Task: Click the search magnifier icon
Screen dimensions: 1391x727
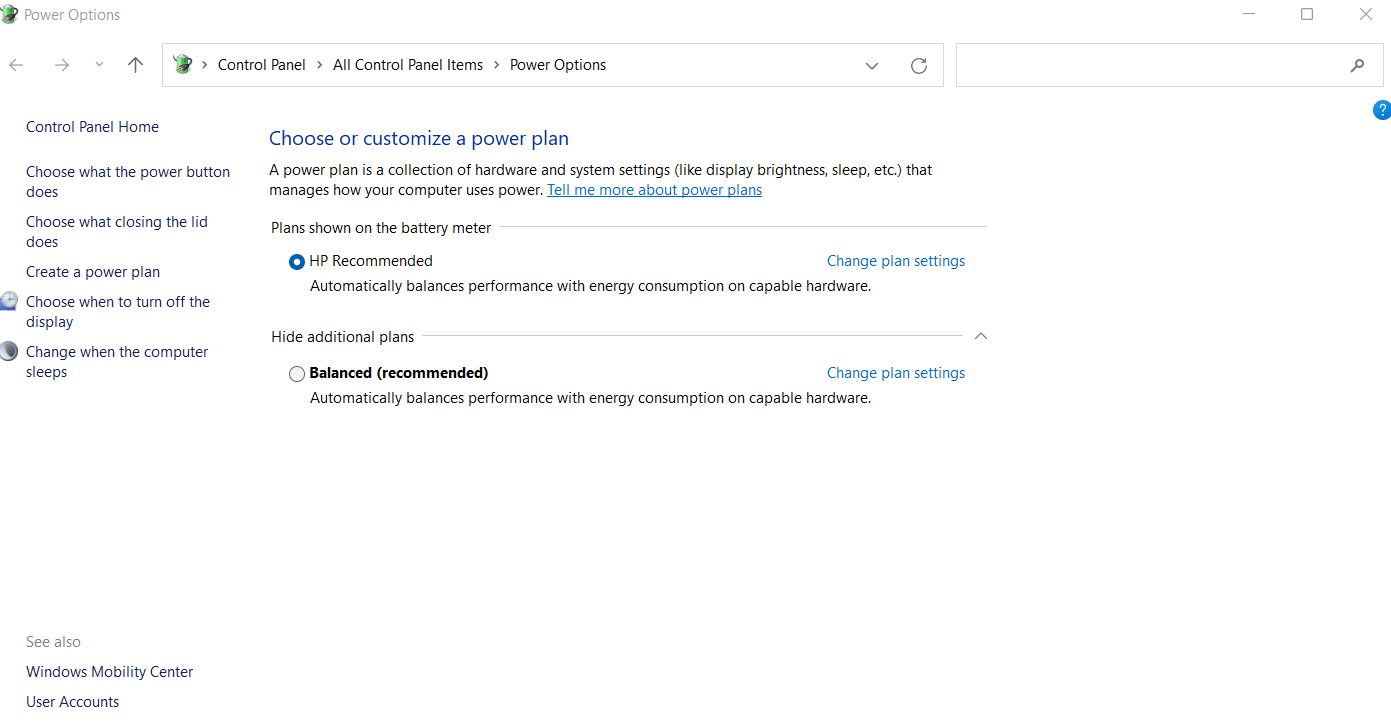Action: click(1357, 65)
